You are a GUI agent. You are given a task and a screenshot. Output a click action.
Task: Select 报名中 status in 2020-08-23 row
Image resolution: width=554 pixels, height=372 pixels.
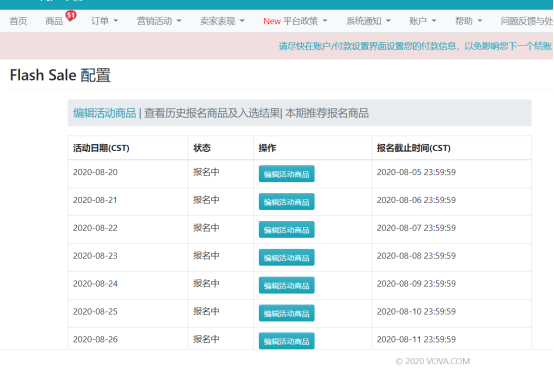coord(206,256)
